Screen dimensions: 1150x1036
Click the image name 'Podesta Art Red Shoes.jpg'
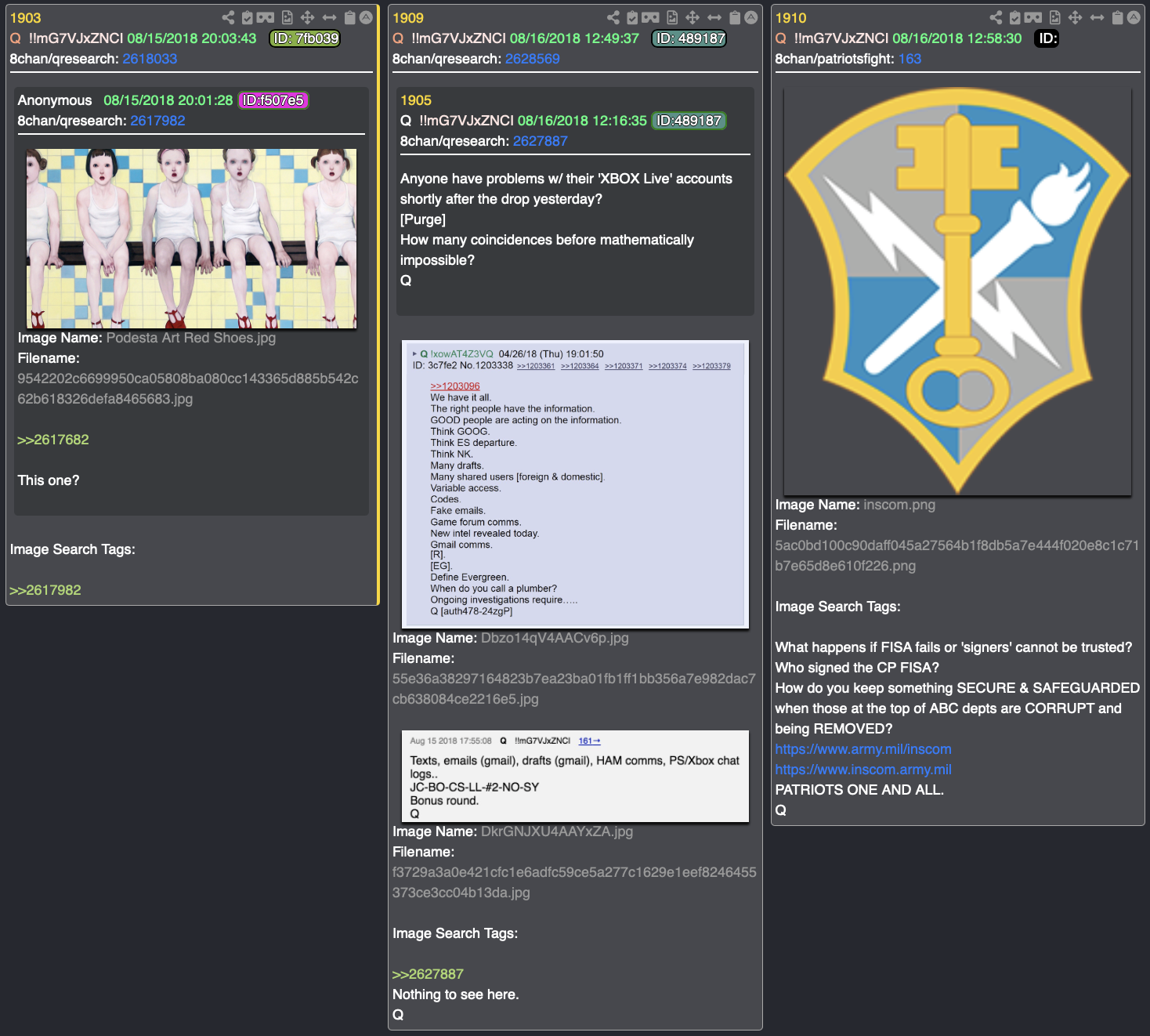[x=191, y=338]
